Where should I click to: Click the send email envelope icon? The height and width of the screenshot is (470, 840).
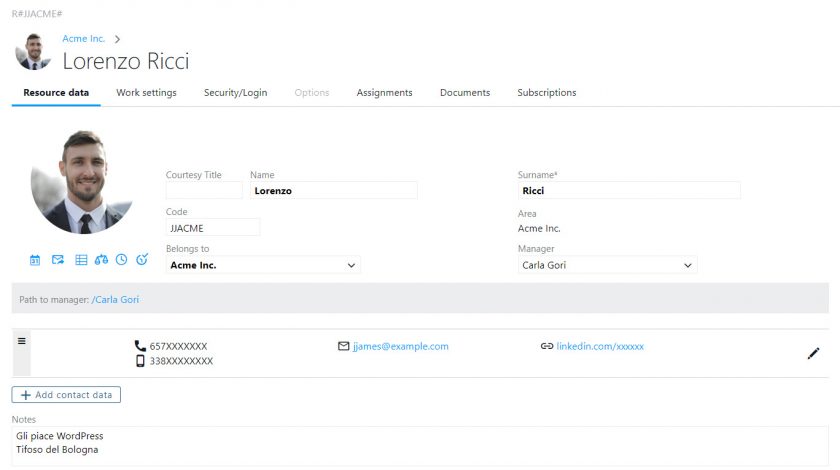58,260
